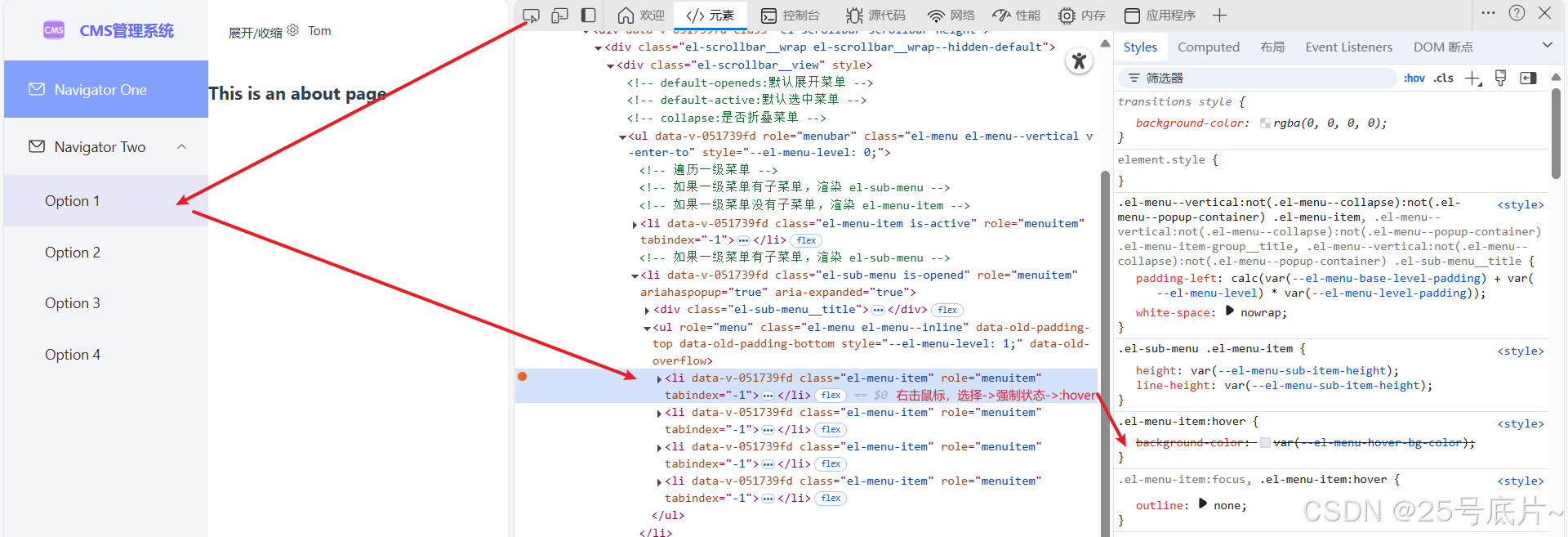Select Navigator One menu item

pos(106,89)
